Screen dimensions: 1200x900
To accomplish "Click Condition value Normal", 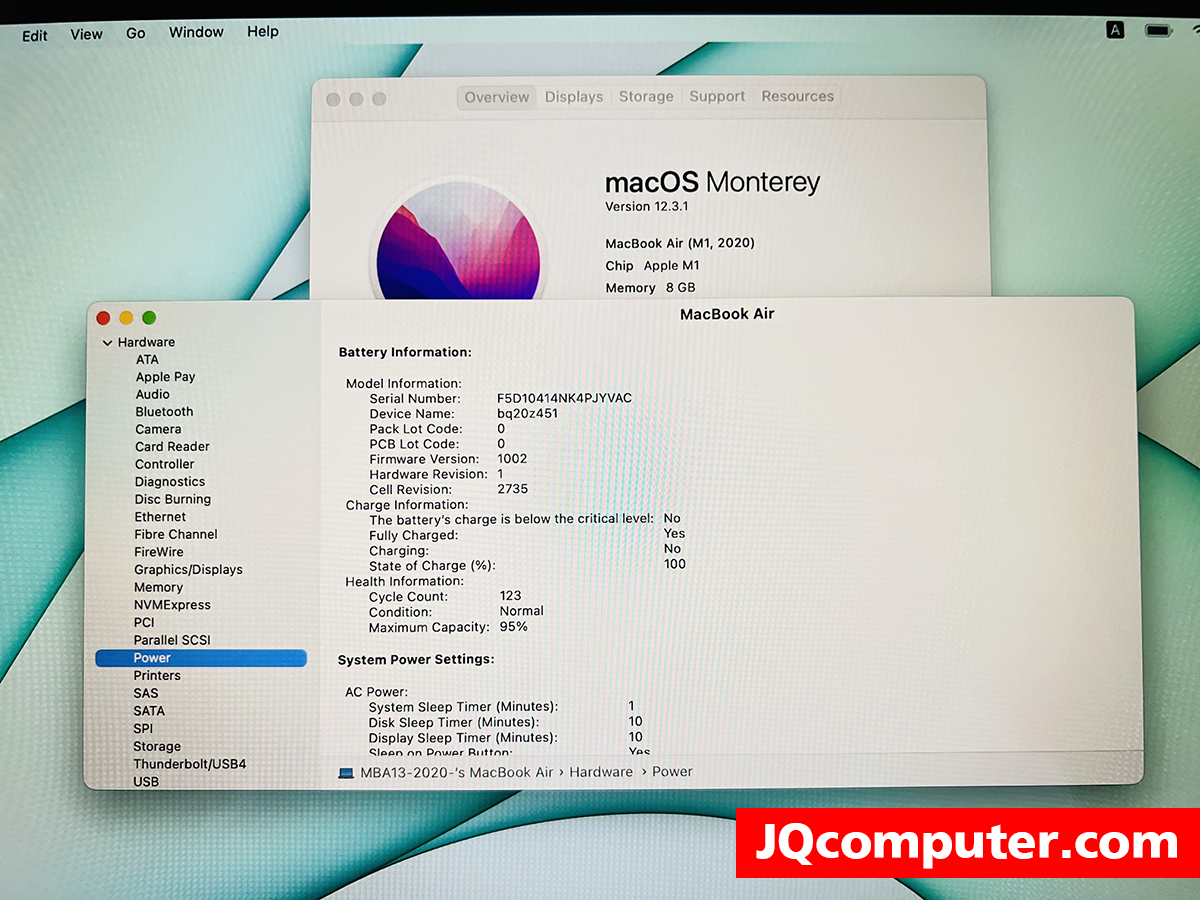I will pos(521,611).
